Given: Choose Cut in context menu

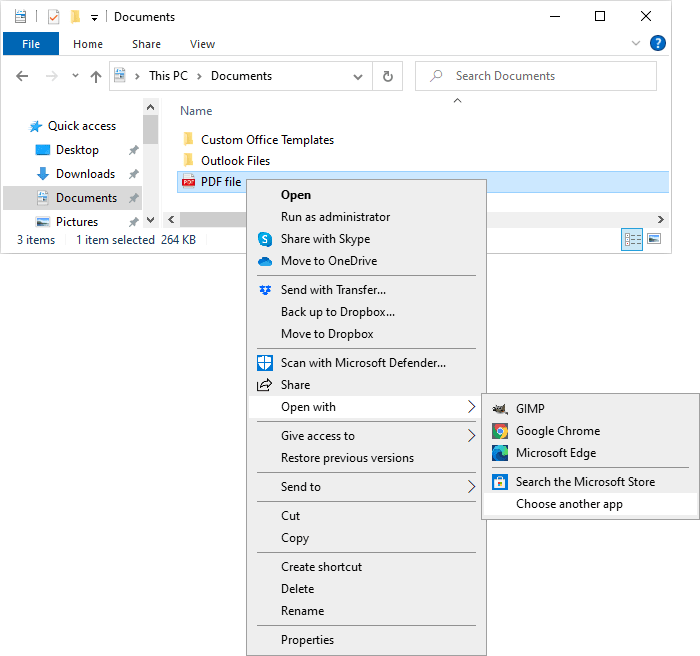Looking at the screenshot, I should point(366,516).
